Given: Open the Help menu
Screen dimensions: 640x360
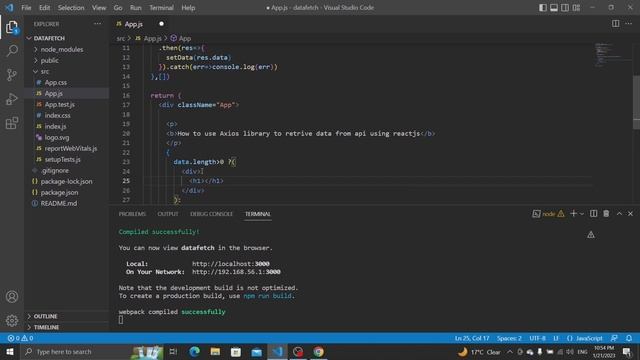Looking at the screenshot, I should click(188, 8).
